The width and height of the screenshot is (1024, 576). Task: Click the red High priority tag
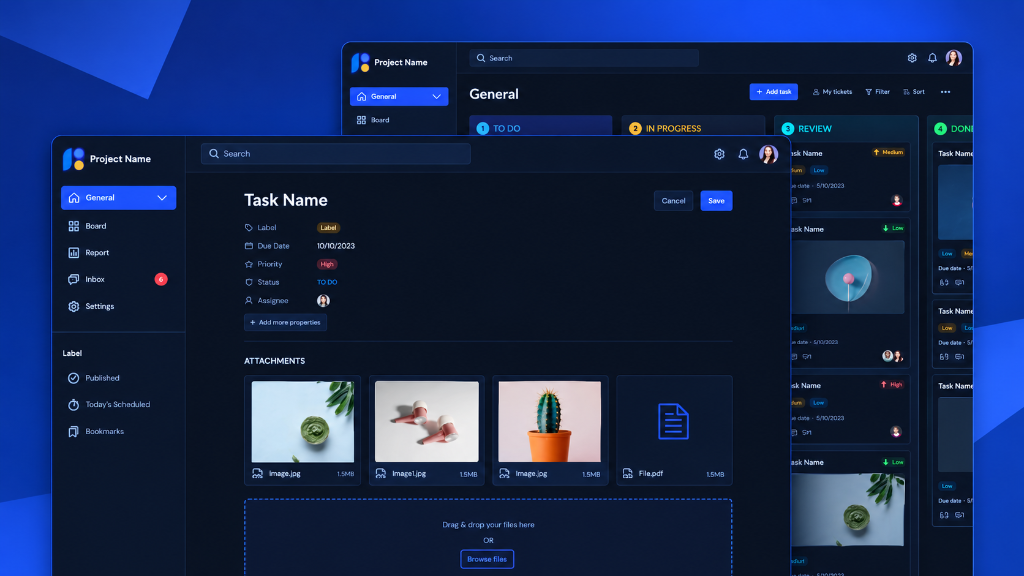(327, 264)
